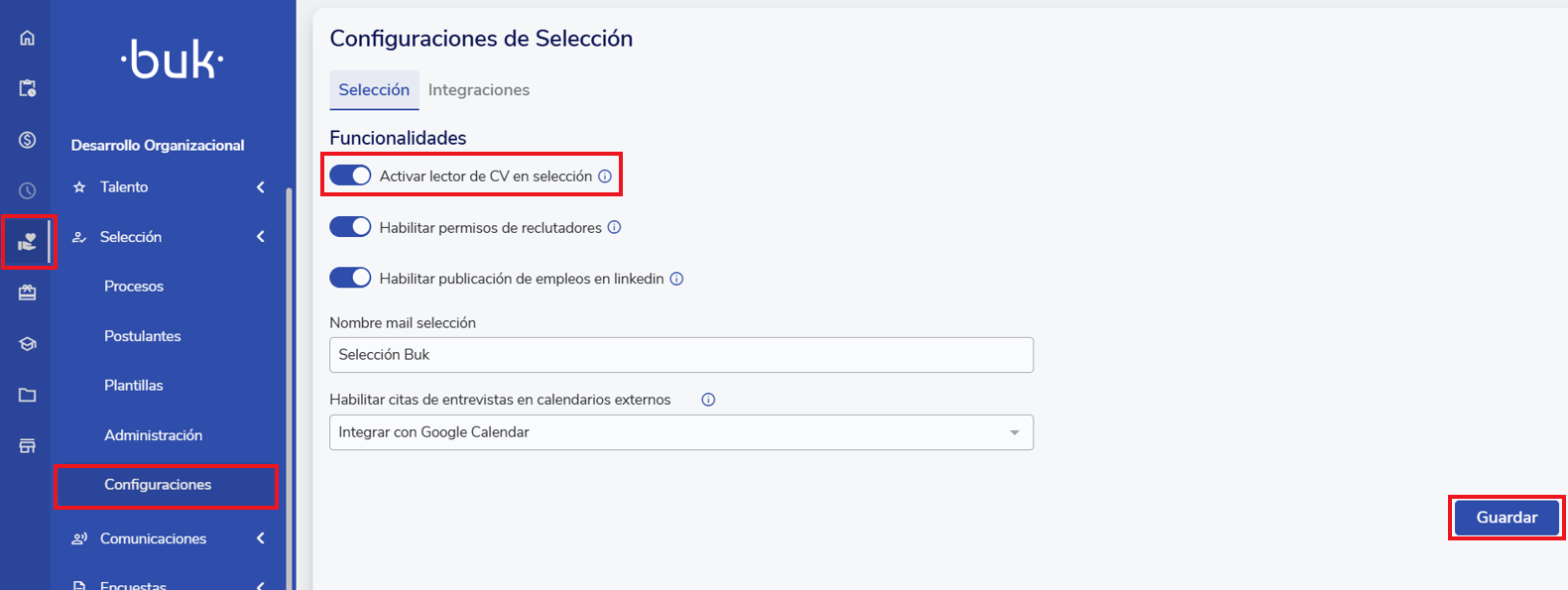Screen dimensions: 1568x590
Task: Open Configuraciones in the Selección menu
Action: [158, 485]
